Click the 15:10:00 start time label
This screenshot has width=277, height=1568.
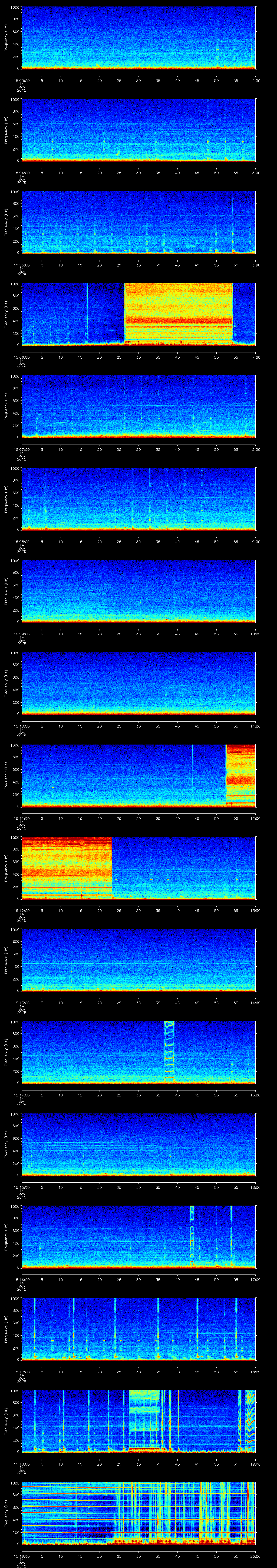tap(21, 726)
